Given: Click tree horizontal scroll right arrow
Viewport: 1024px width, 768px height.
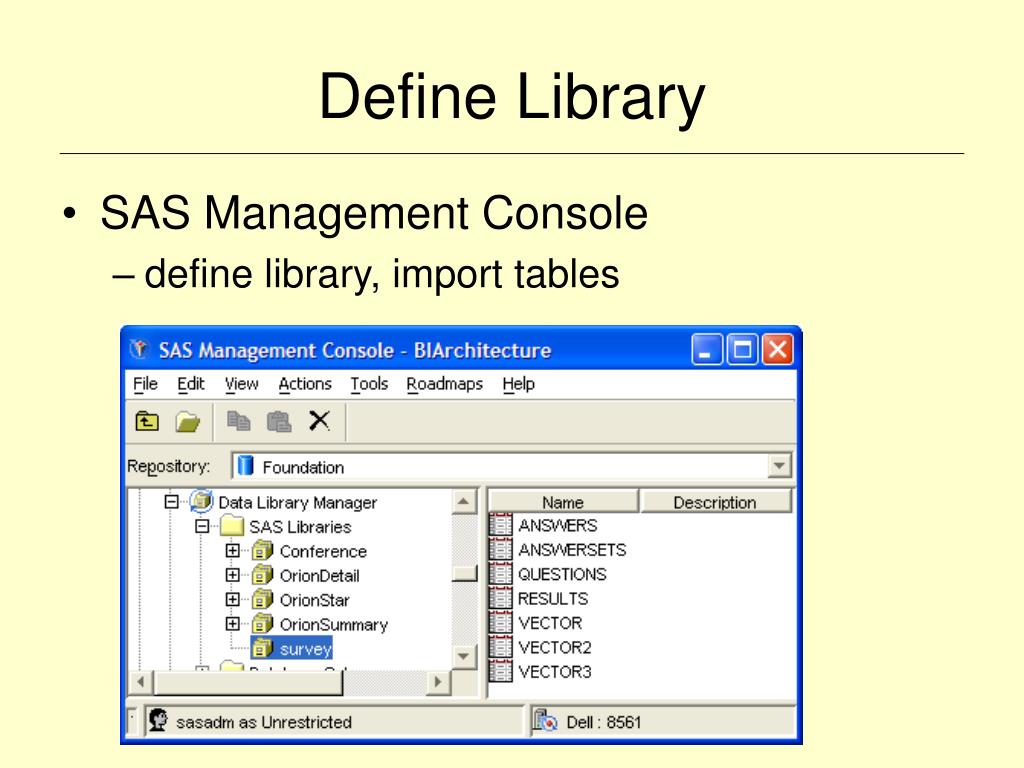Looking at the screenshot, I should coord(438,682).
